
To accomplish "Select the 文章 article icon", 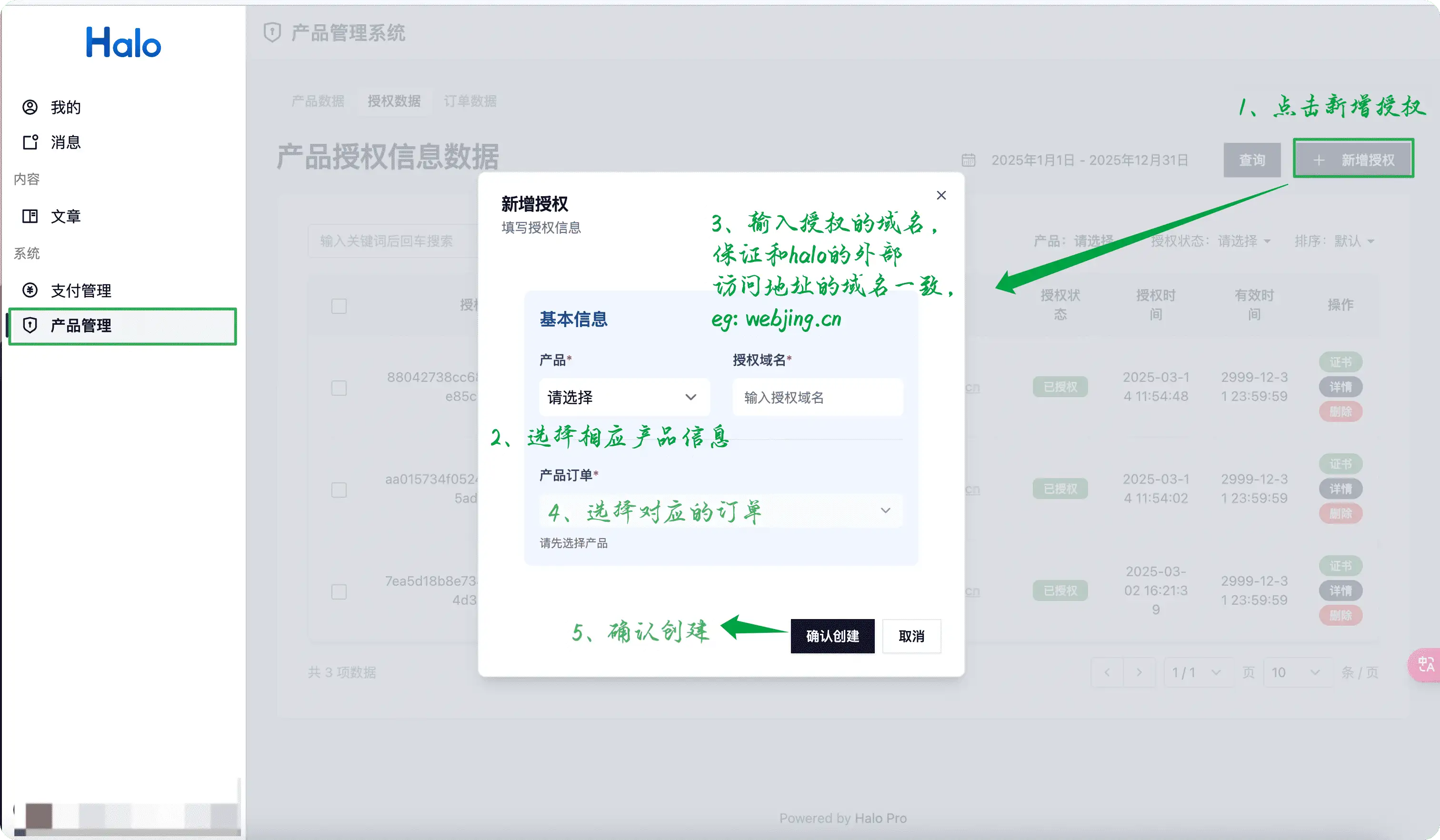I will [x=30, y=216].
